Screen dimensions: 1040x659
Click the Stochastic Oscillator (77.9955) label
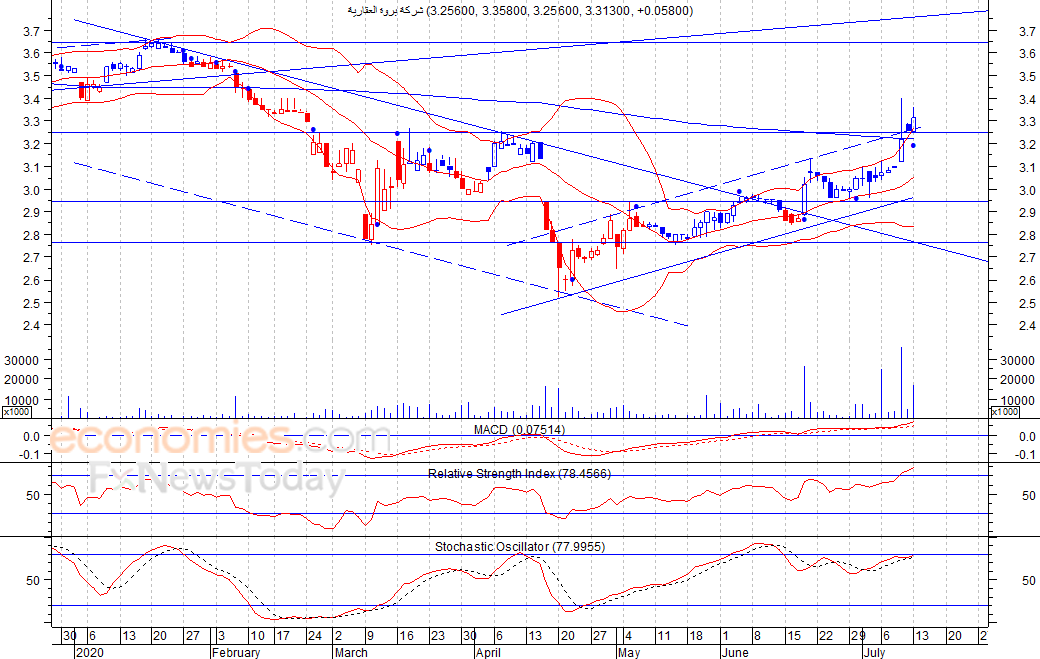pos(520,547)
